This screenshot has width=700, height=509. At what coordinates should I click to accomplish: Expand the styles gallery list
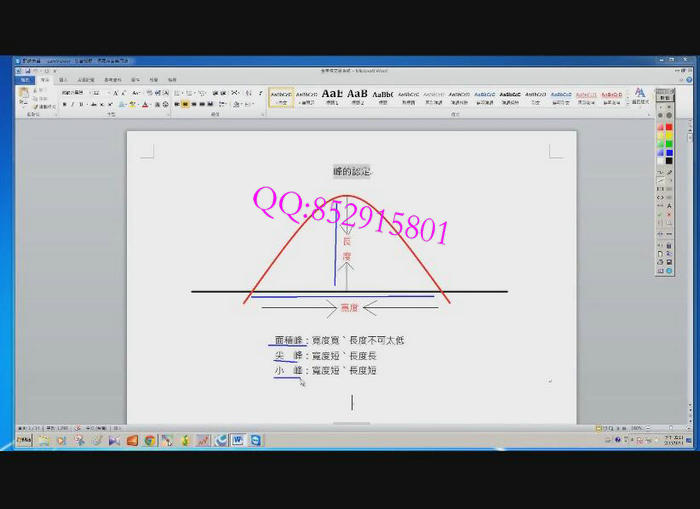coord(627,102)
